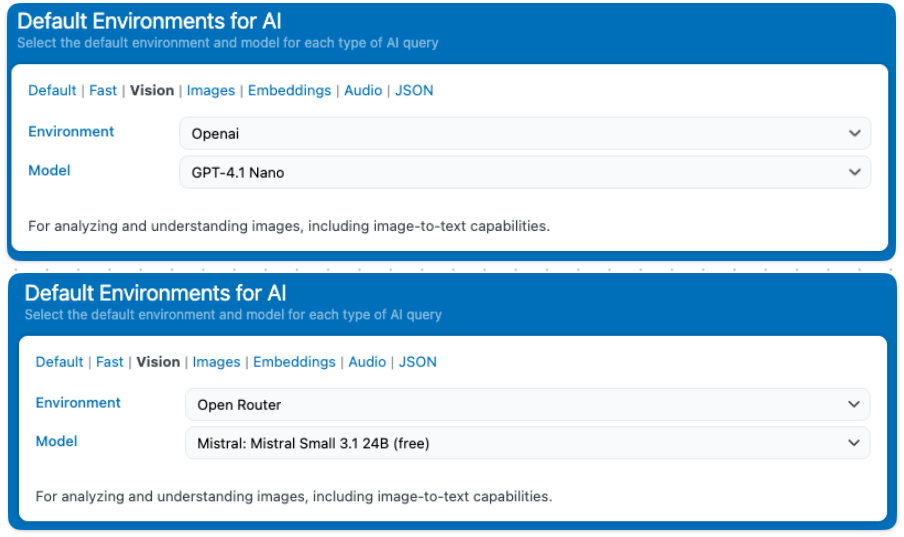Image resolution: width=904 pixels, height=537 pixels.
Task: Click the chevron arrow on the Open Router selector
Action: pyautogui.click(x=853, y=404)
